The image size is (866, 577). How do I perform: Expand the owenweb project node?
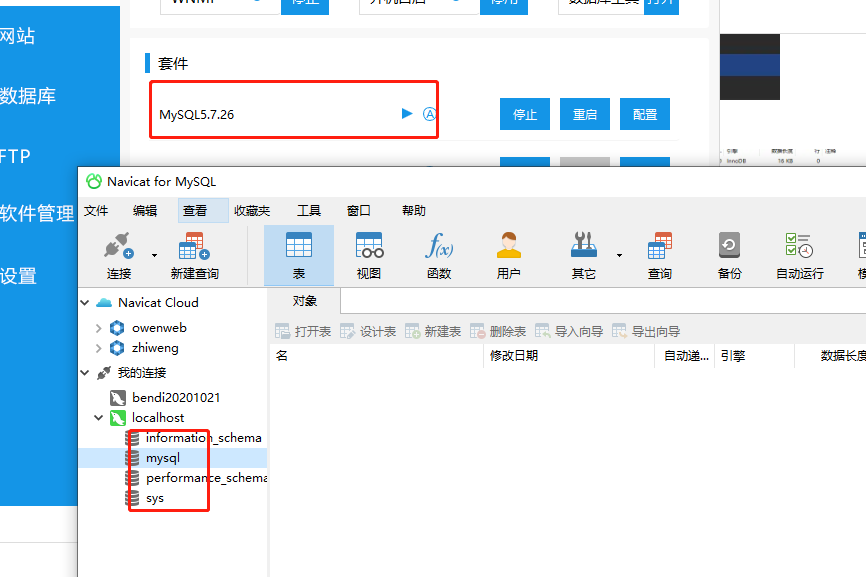coord(98,329)
